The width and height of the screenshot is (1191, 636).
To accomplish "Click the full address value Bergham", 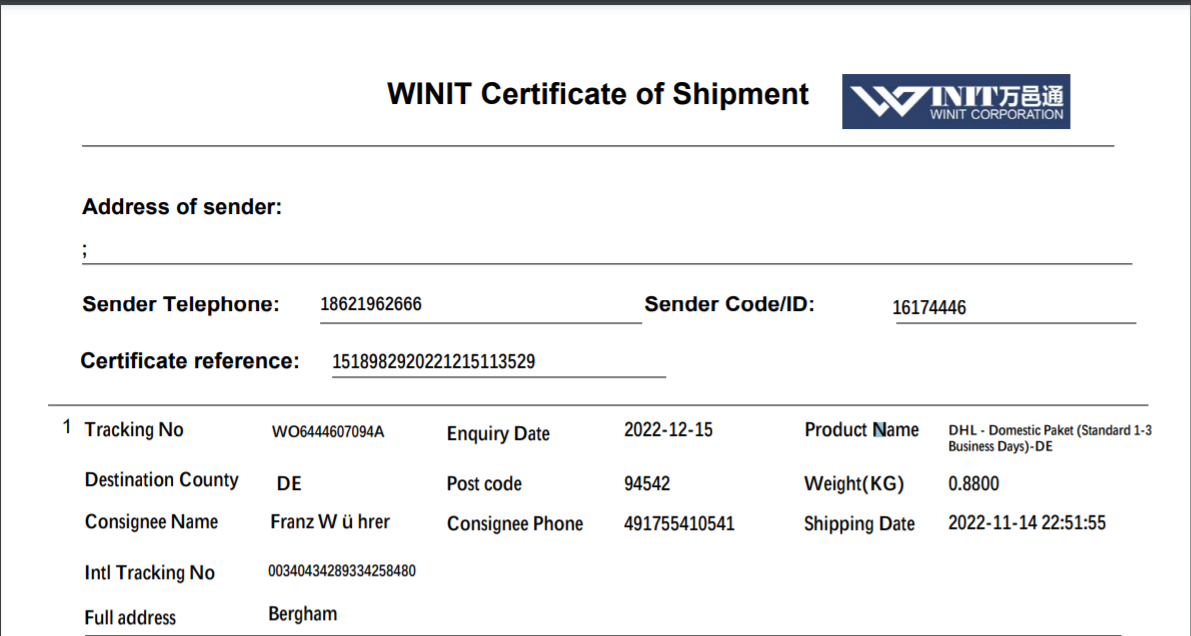I will [303, 614].
